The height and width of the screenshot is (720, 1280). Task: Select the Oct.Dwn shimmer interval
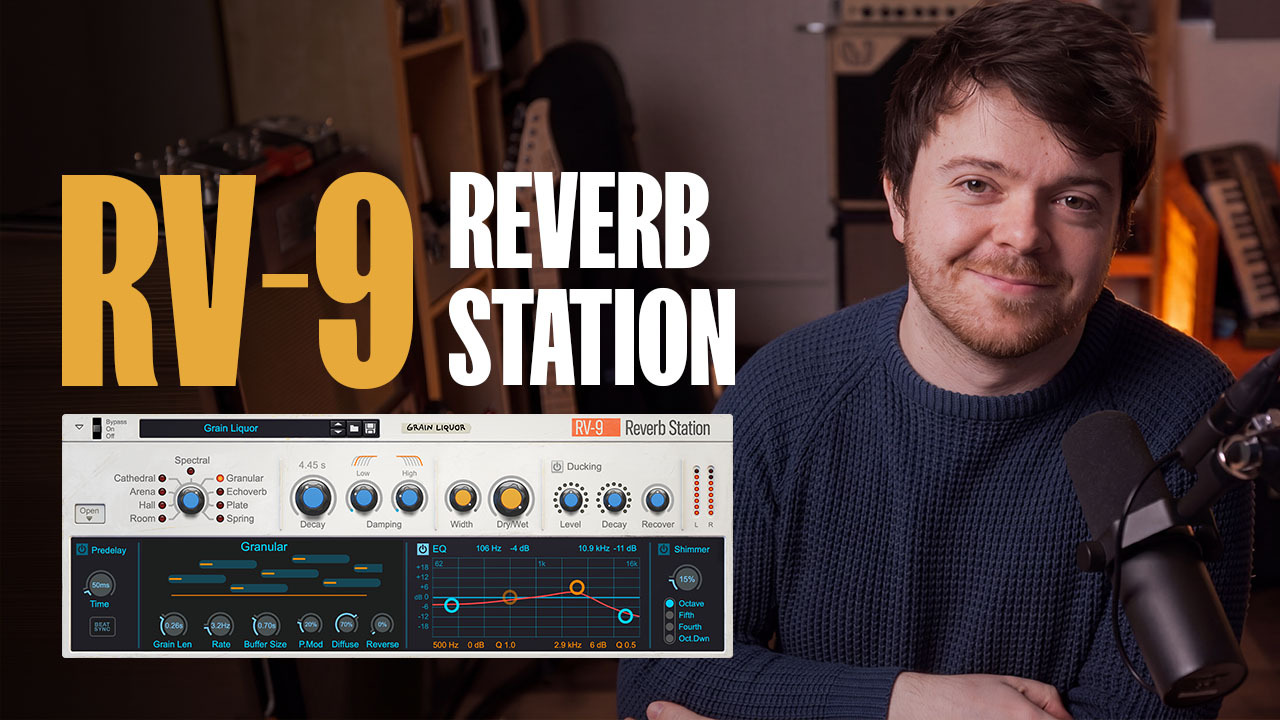coord(670,638)
